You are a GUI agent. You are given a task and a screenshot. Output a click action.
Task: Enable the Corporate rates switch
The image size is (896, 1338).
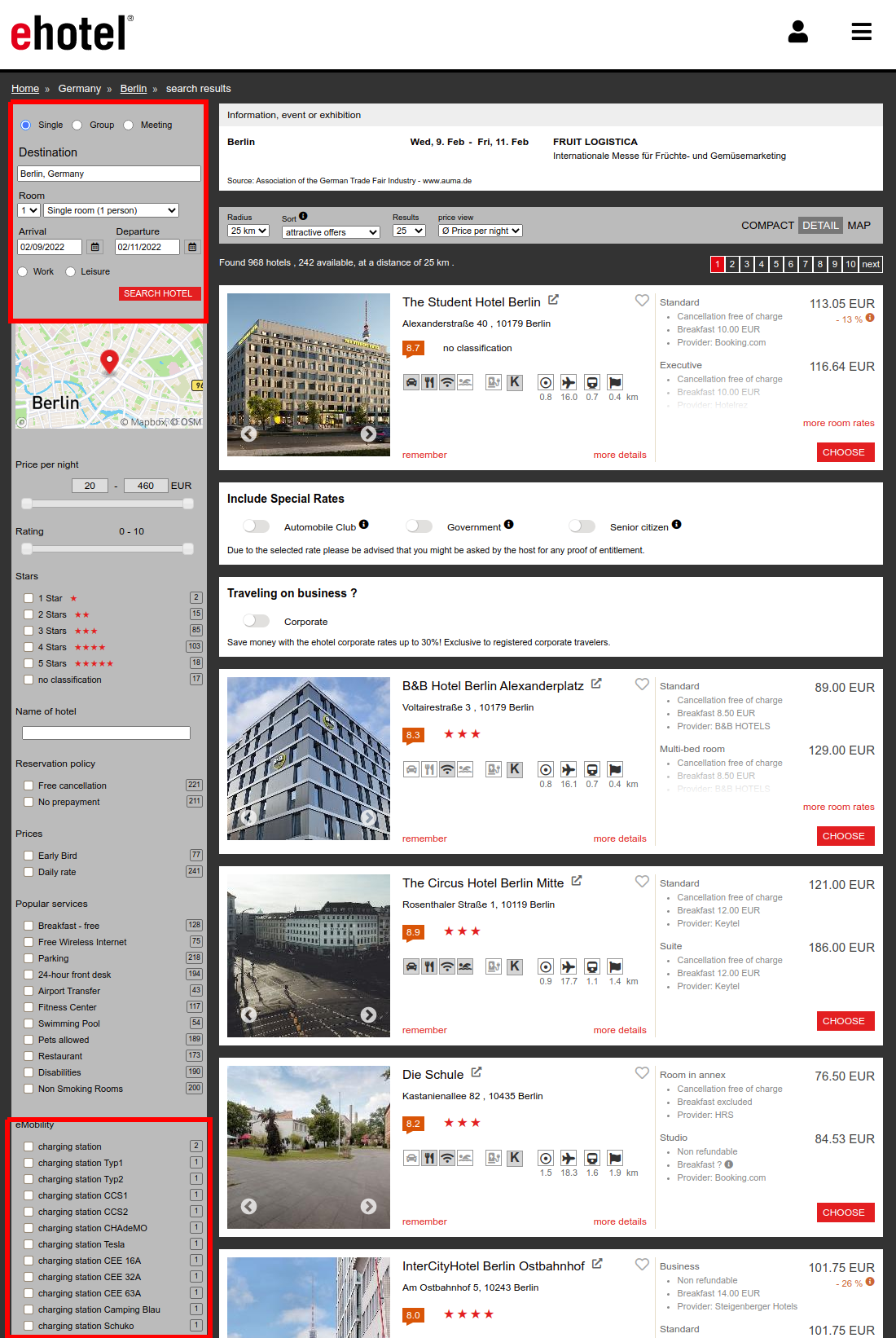coord(256,621)
